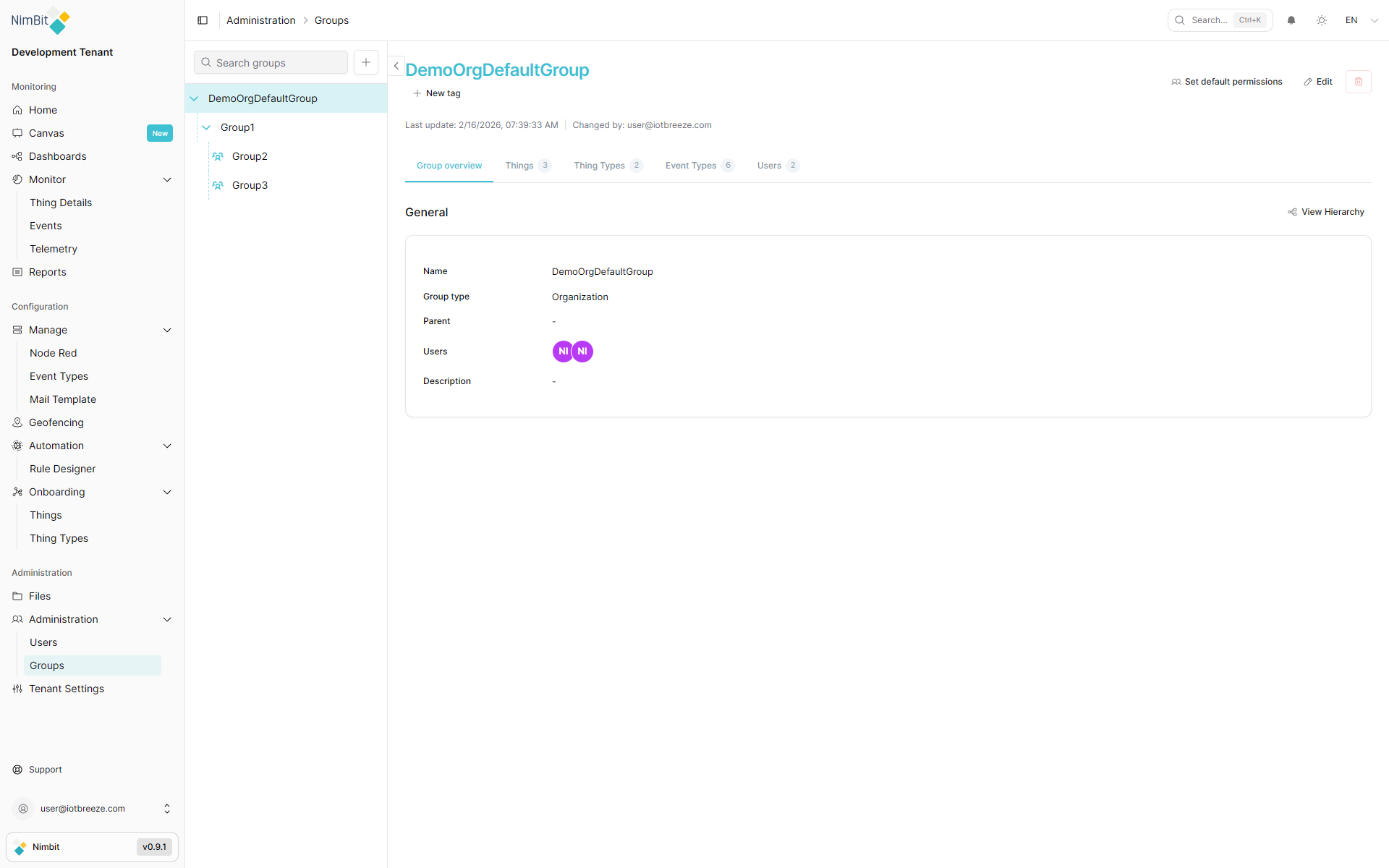Collapse the group list panel arrow

tap(396, 66)
